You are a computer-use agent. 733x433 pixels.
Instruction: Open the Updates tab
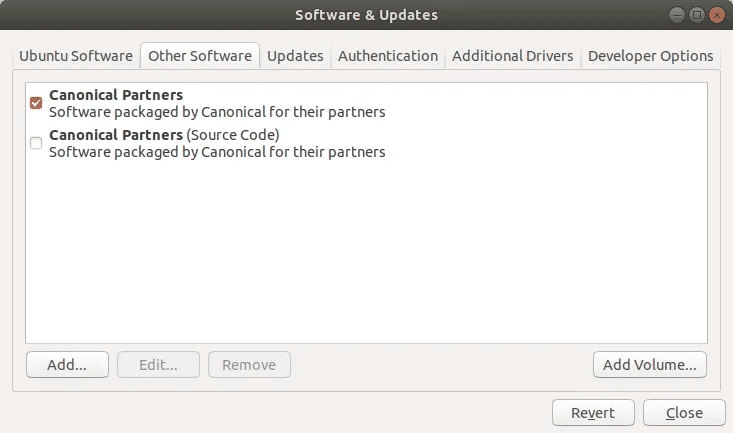tap(295, 56)
